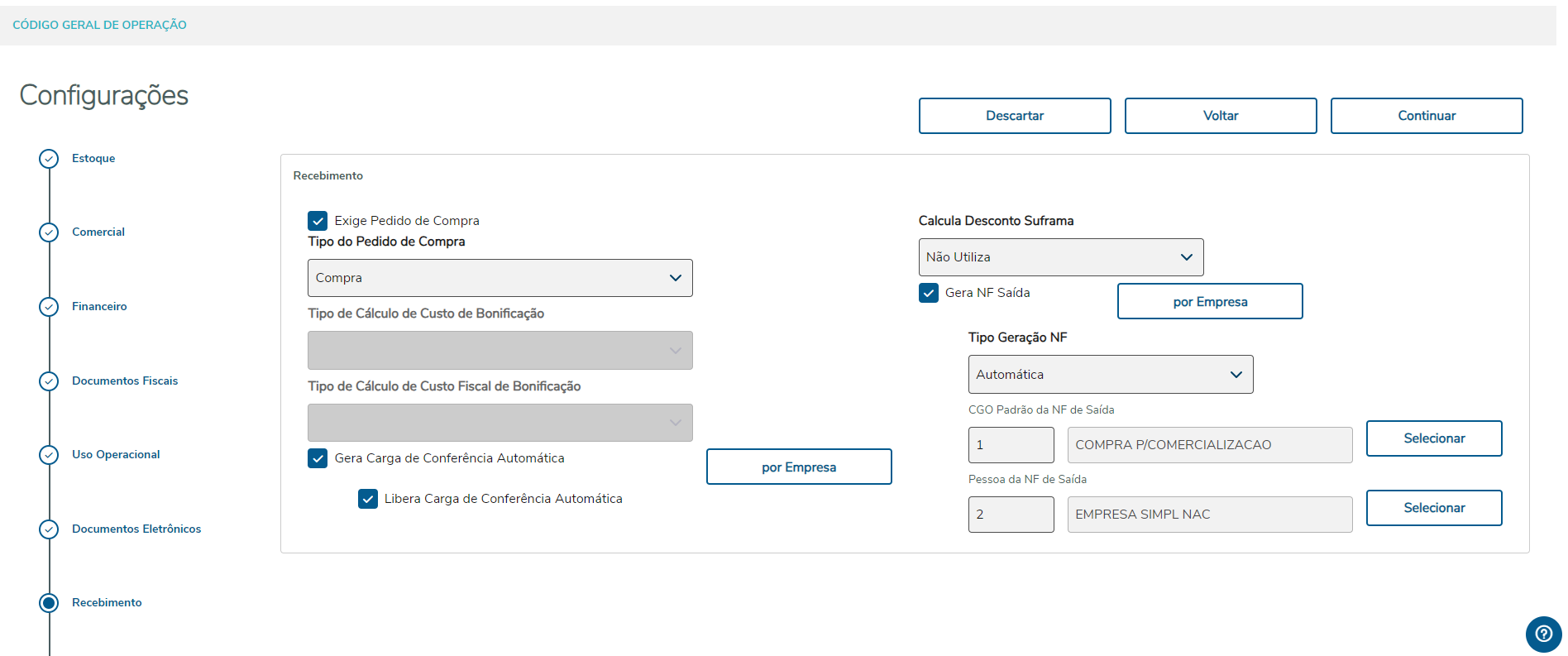The width and height of the screenshot is (1568, 656).
Task: Uncheck Exige Pedido de Compra
Action: point(318,221)
